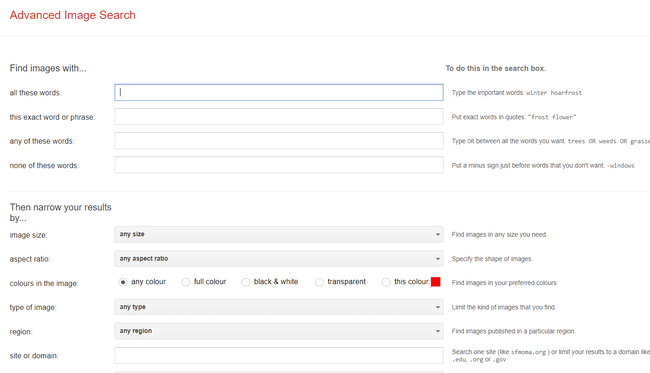Click the 'any of these words:' label
The height and width of the screenshot is (373, 650).
pos(42,141)
